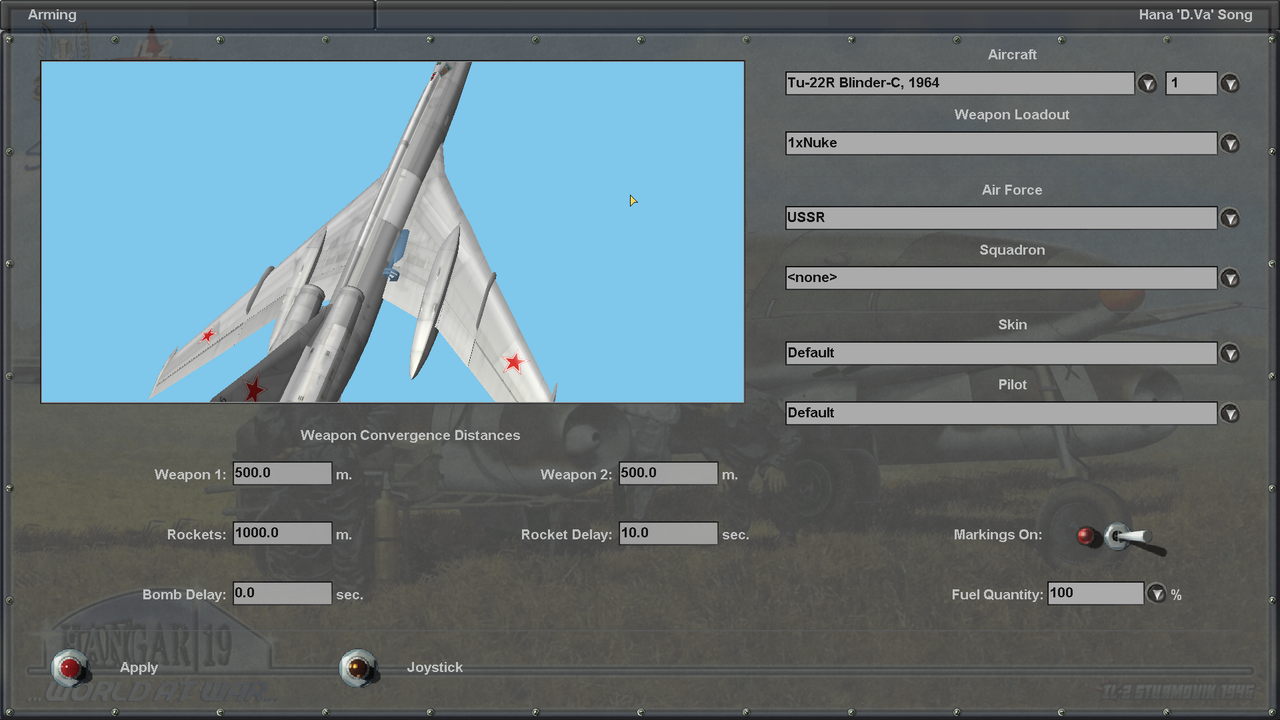This screenshot has height=720, width=1280.
Task: Open the aircraft number dropdown arrow
Action: click(1230, 83)
